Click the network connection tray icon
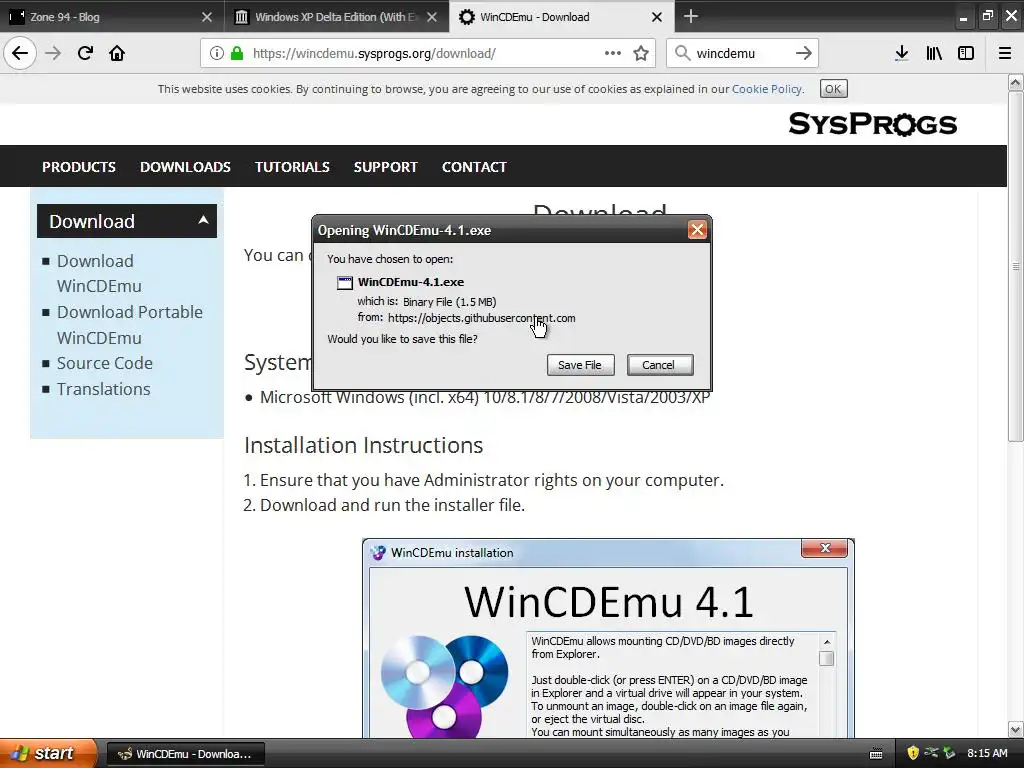The image size is (1024, 768). click(x=931, y=753)
